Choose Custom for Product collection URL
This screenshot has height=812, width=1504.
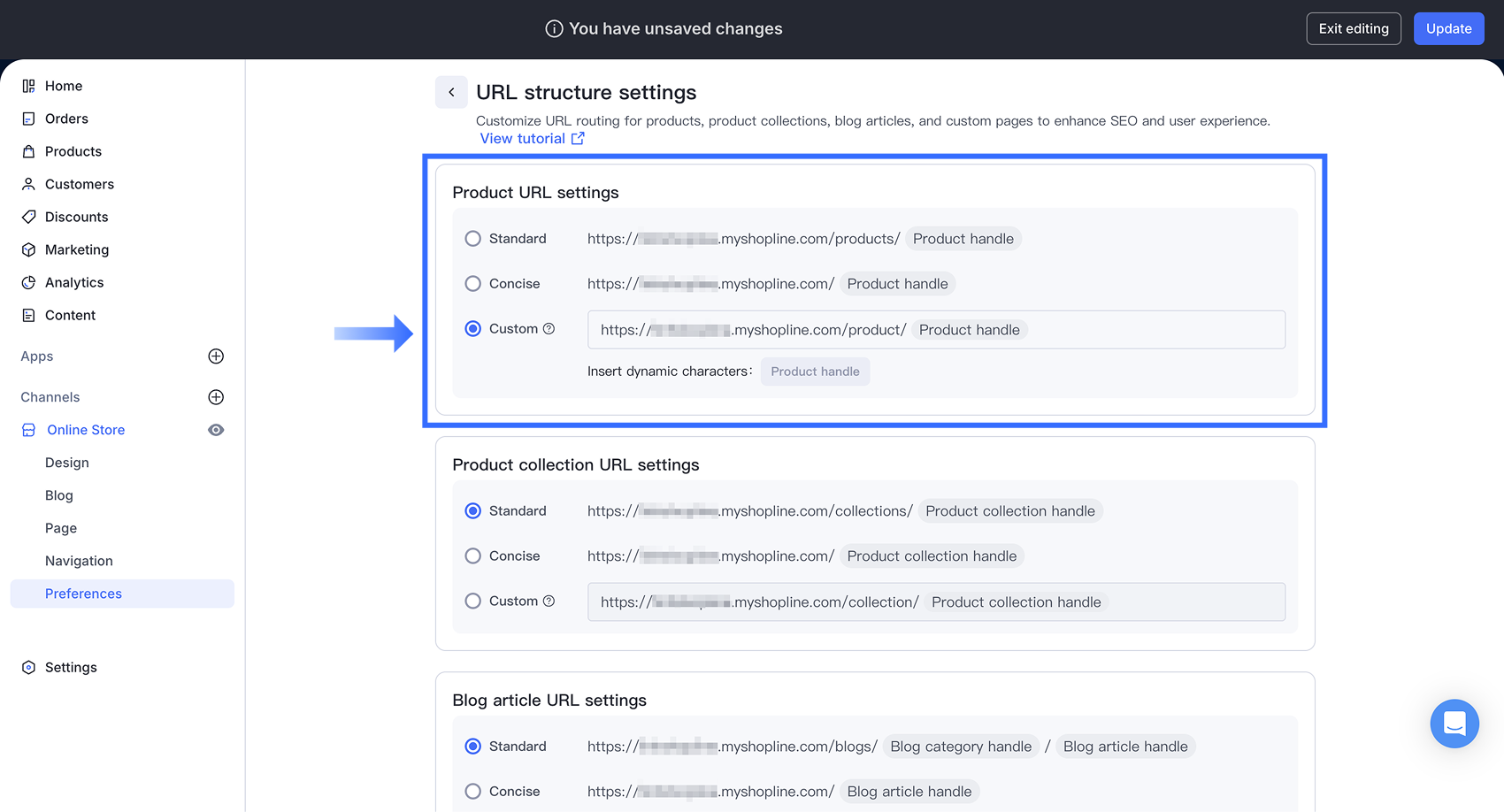click(x=473, y=601)
